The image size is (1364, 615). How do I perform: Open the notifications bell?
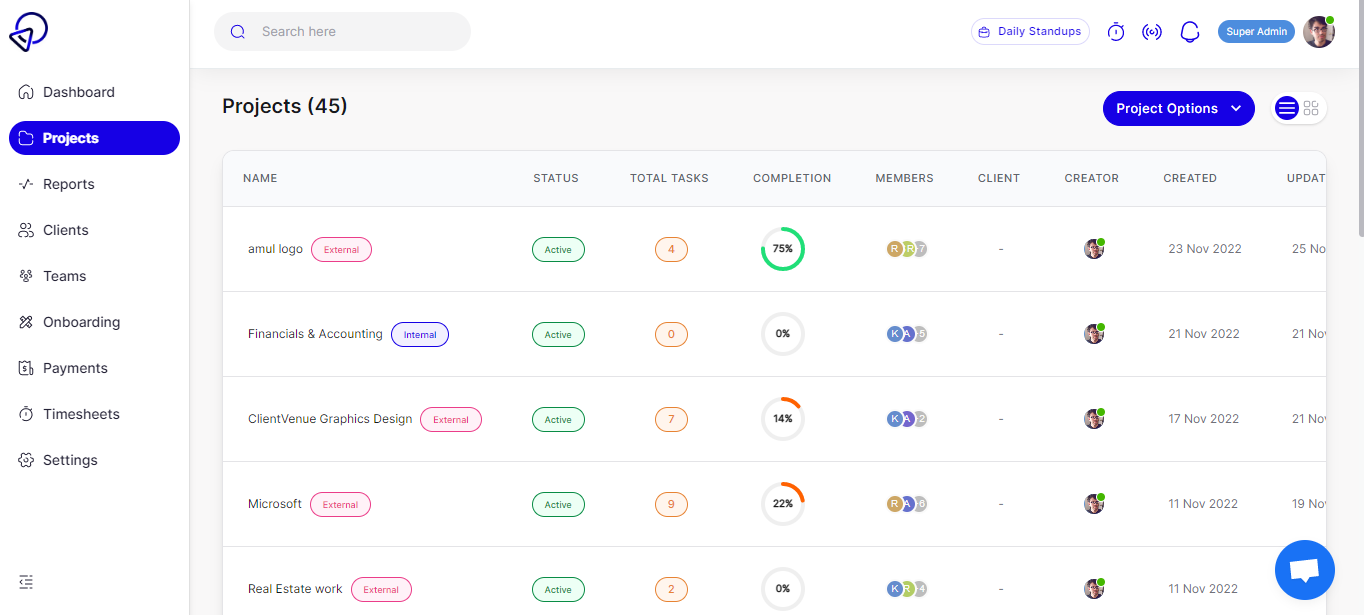1189,31
